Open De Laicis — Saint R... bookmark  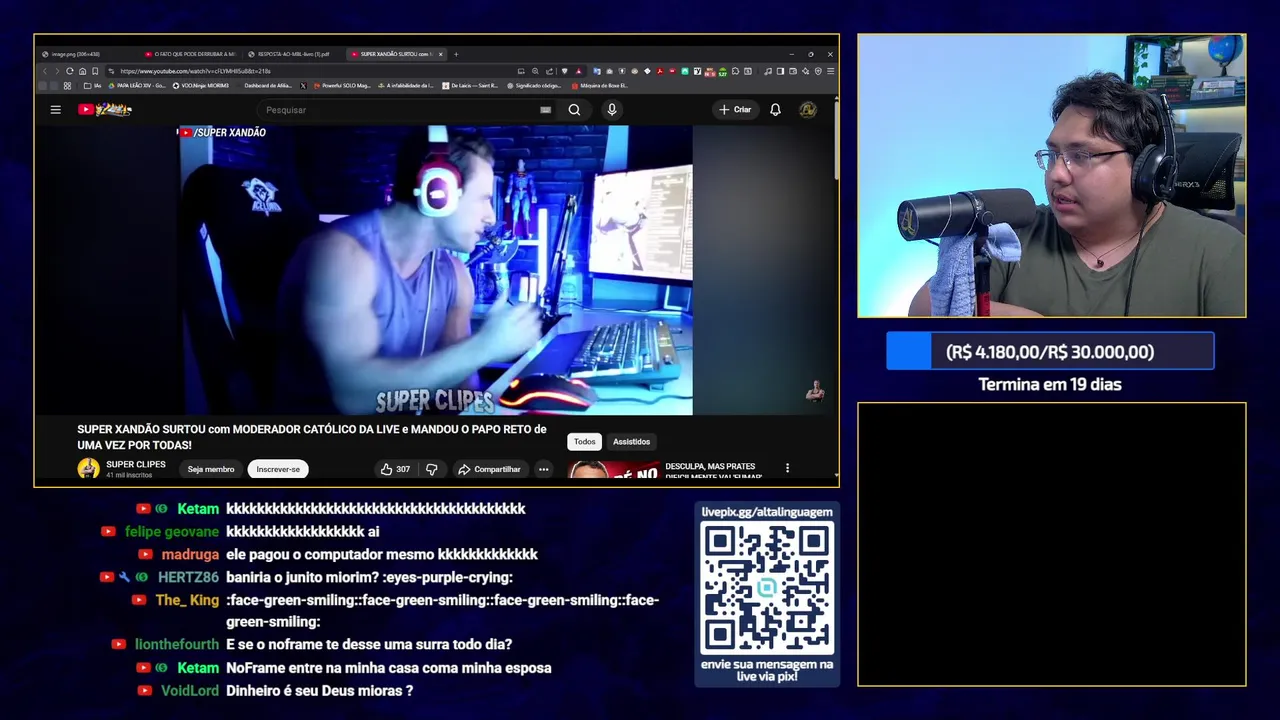tap(470, 86)
